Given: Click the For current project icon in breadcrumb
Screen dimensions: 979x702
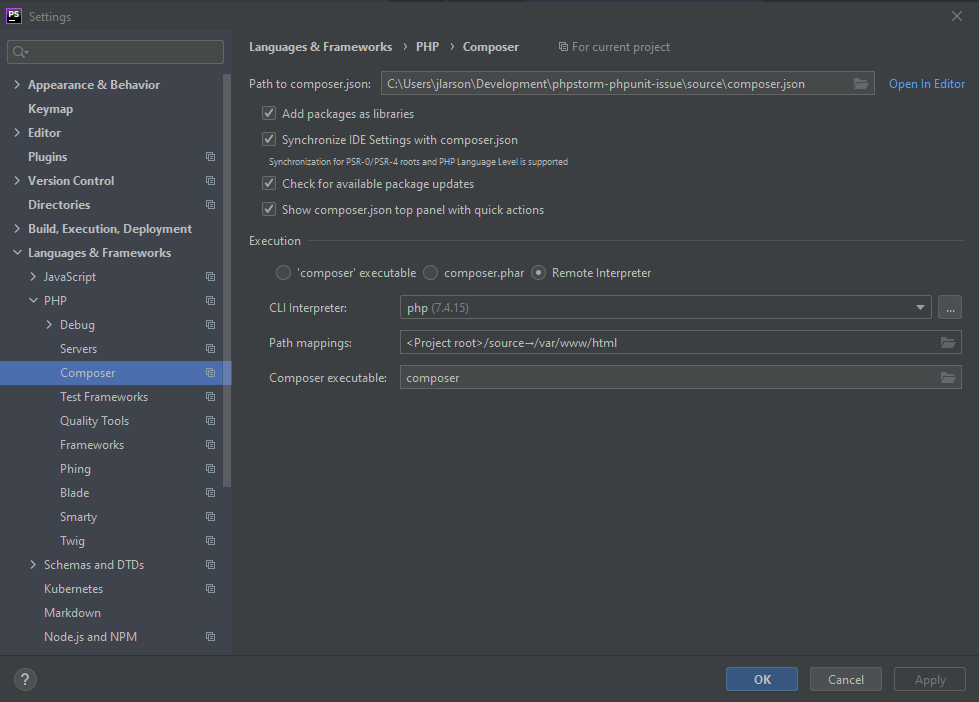Looking at the screenshot, I should point(563,47).
